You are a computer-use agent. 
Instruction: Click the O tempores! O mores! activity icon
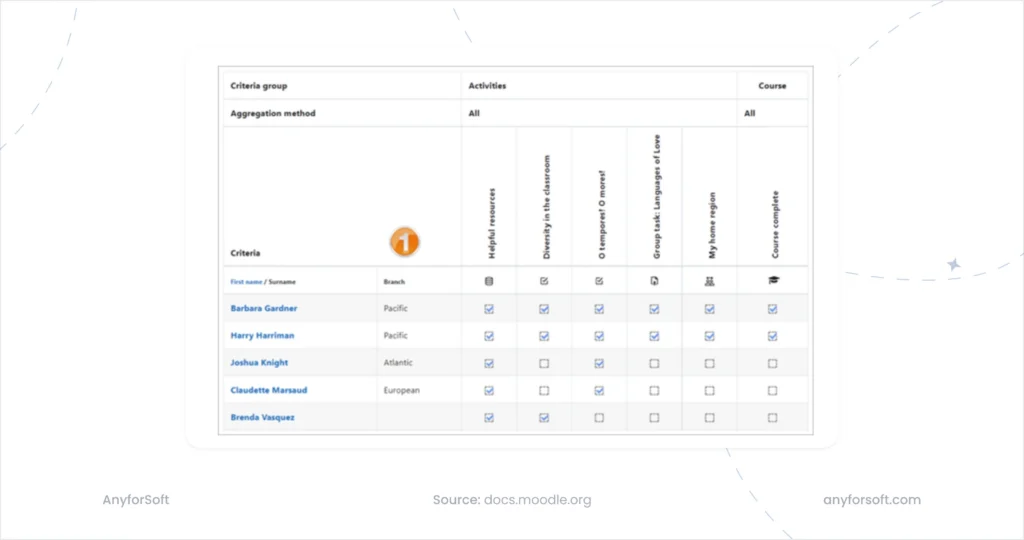click(599, 282)
